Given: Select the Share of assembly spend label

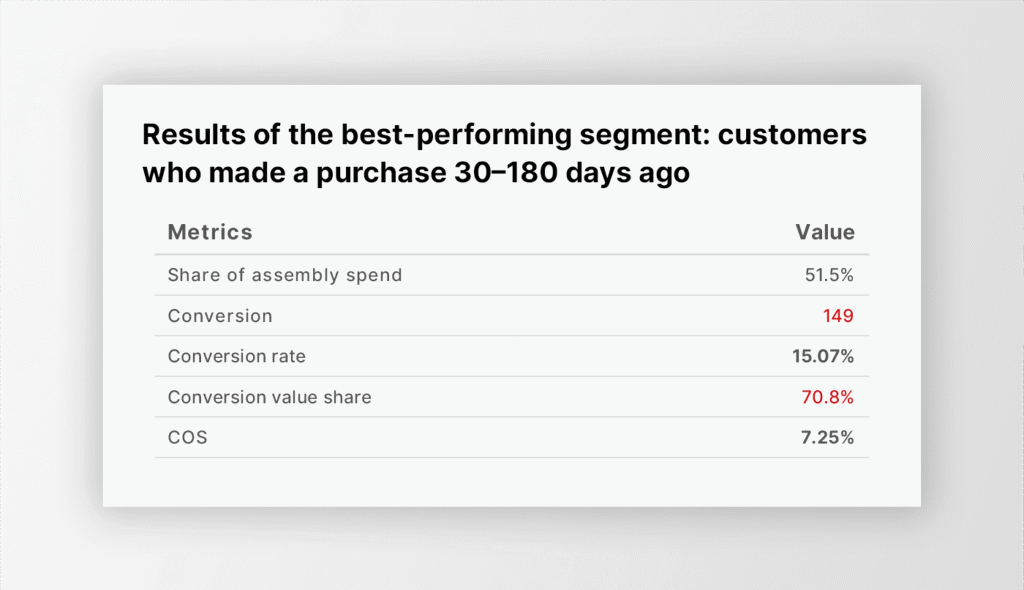Looking at the screenshot, I should point(285,275).
